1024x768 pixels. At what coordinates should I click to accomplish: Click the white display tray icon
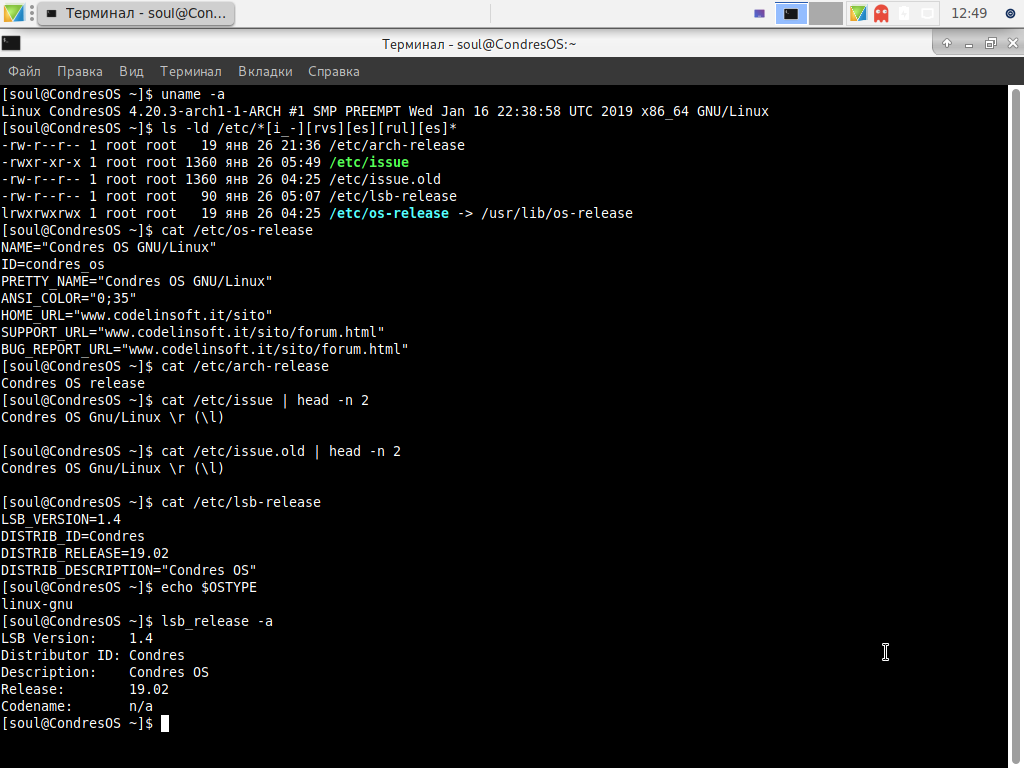[x=927, y=13]
